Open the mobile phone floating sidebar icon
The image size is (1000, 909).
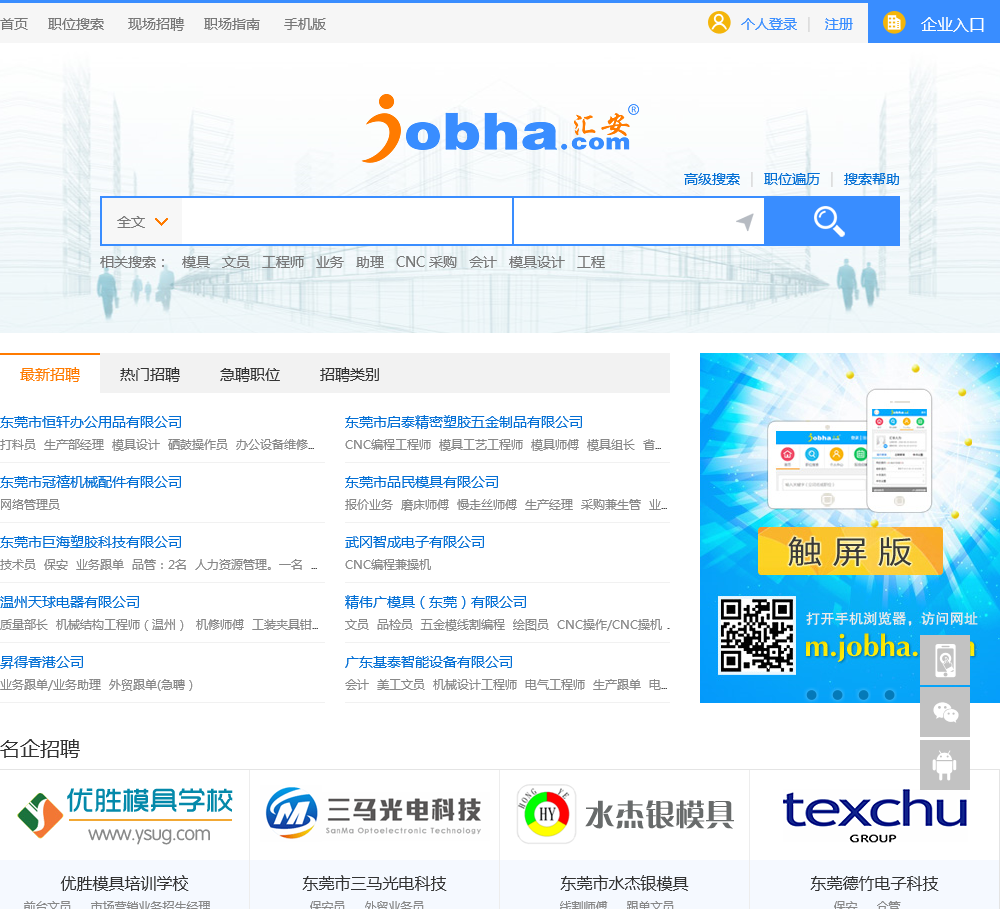click(945, 660)
